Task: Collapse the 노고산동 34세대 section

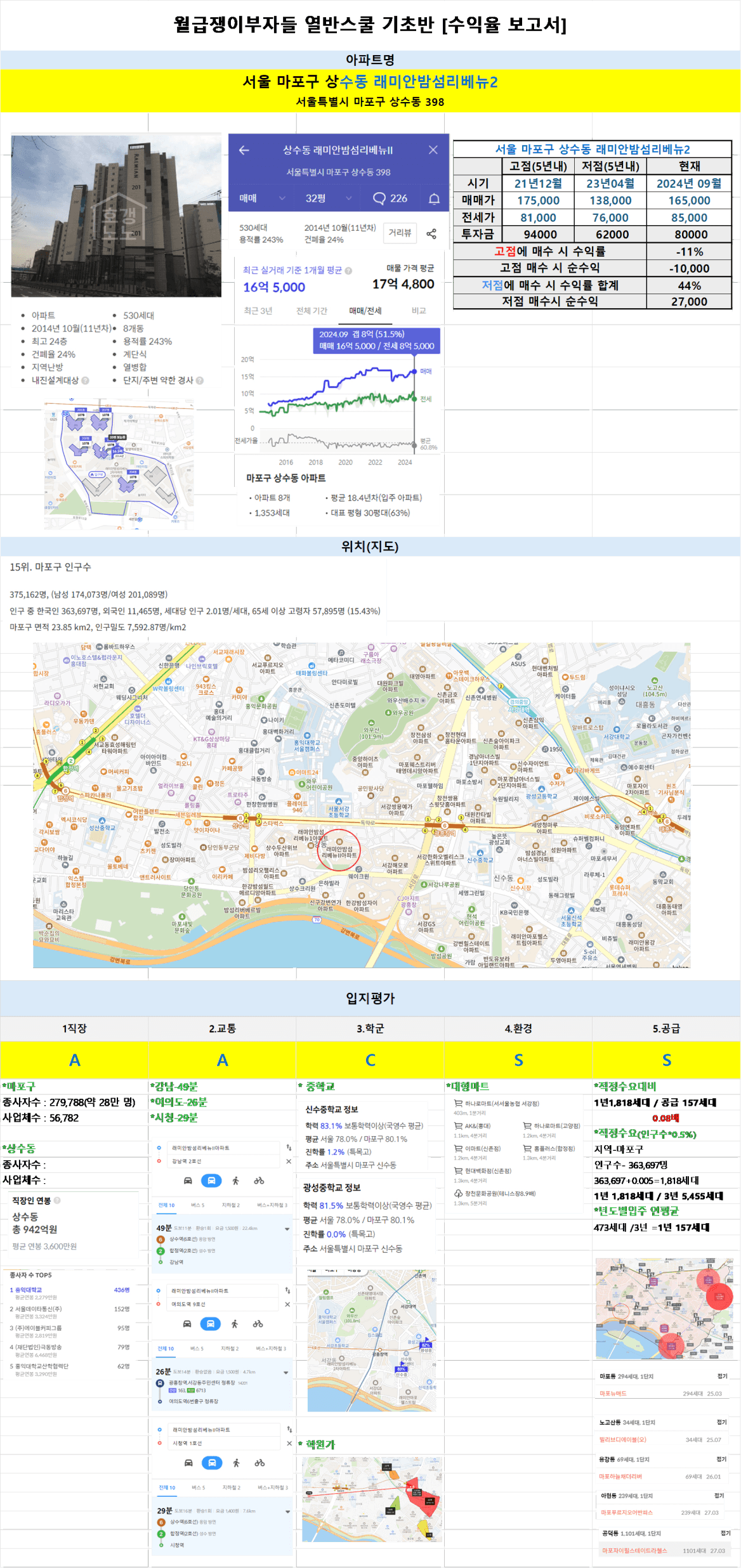Action: tap(721, 1422)
